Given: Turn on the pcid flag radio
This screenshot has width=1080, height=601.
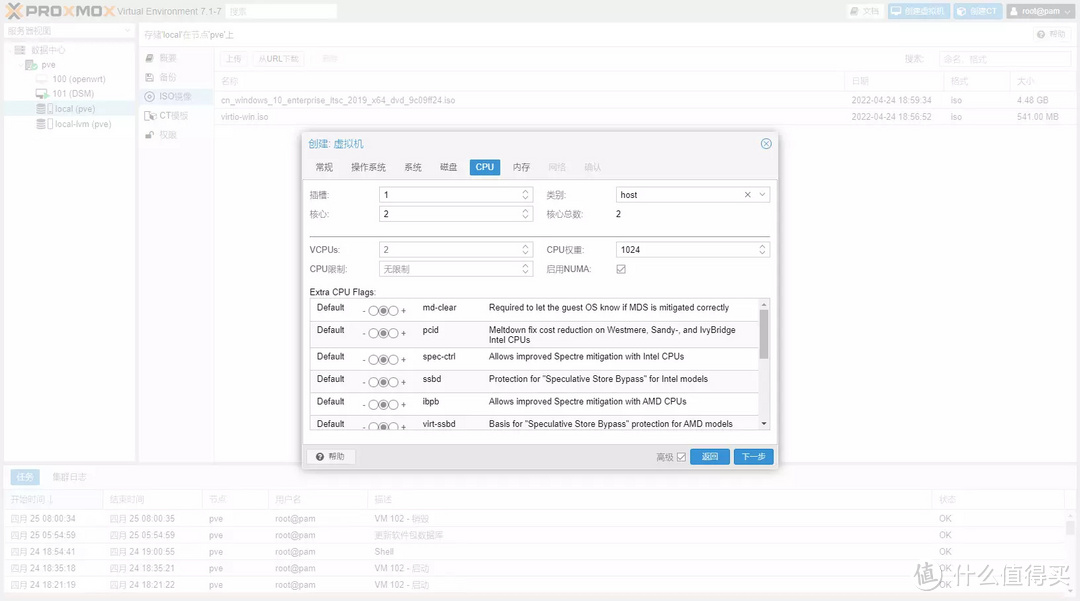Looking at the screenshot, I should [393, 333].
